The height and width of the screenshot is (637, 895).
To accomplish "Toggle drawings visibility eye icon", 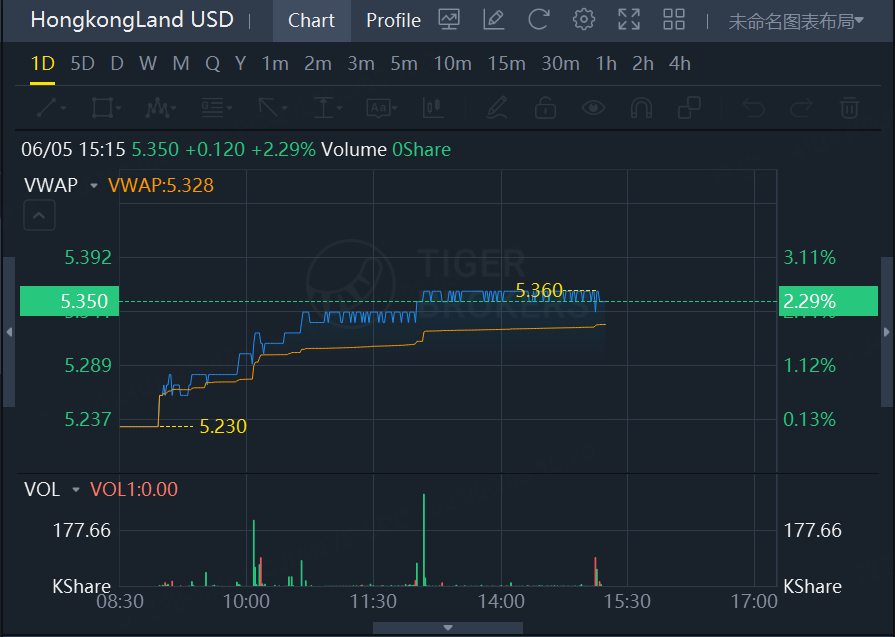I will click(x=593, y=107).
